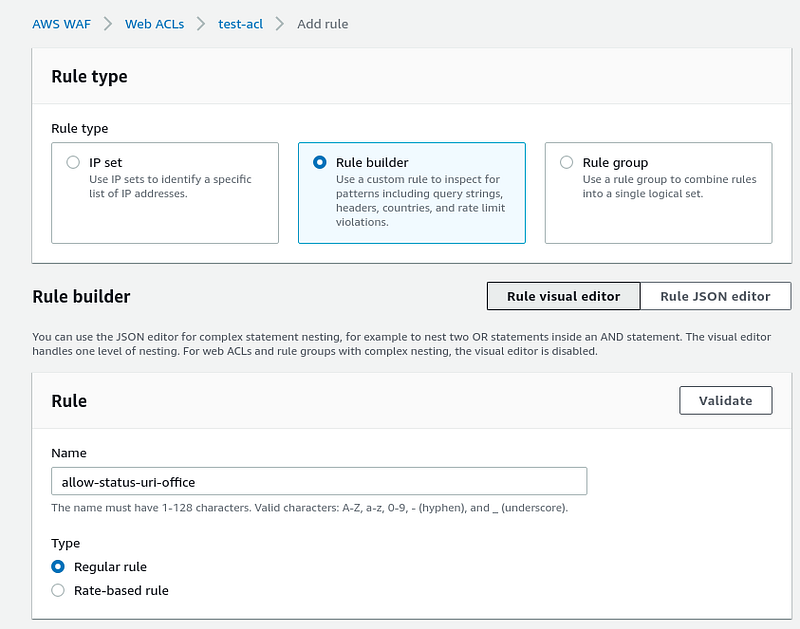The height and width of the screenshot is (629, 800).
Task: Choose Rate-based rule type
Action: tap(58, 590)
